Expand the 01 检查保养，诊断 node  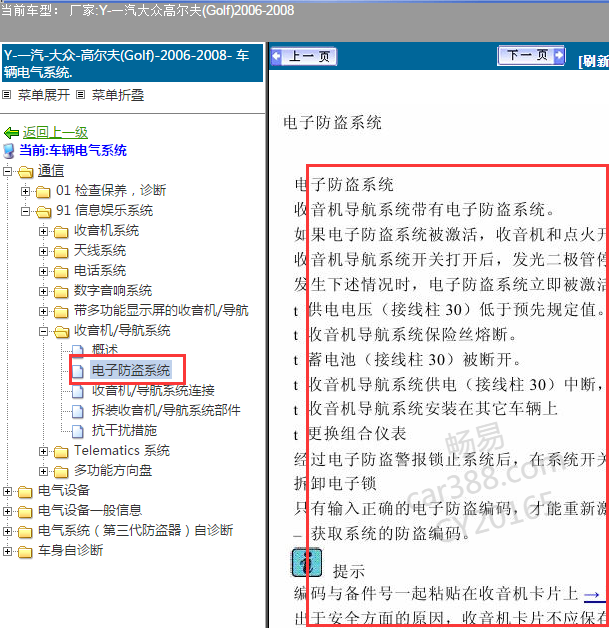click(25, 191)
